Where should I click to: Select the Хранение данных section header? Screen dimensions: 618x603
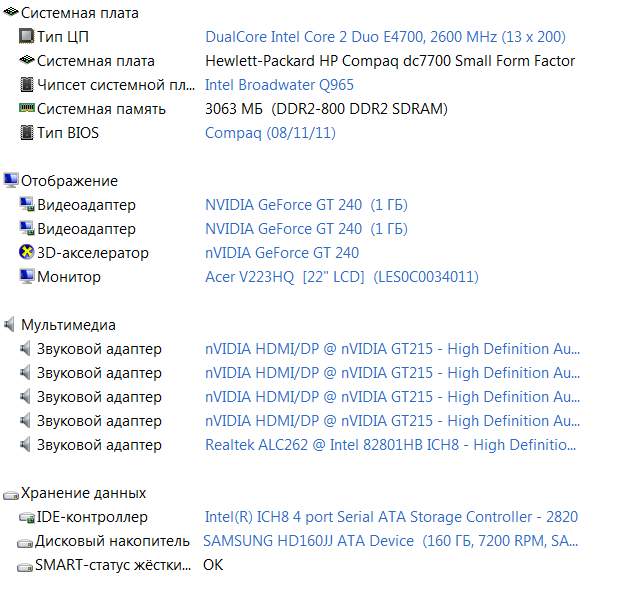click(x=83, y=493)
